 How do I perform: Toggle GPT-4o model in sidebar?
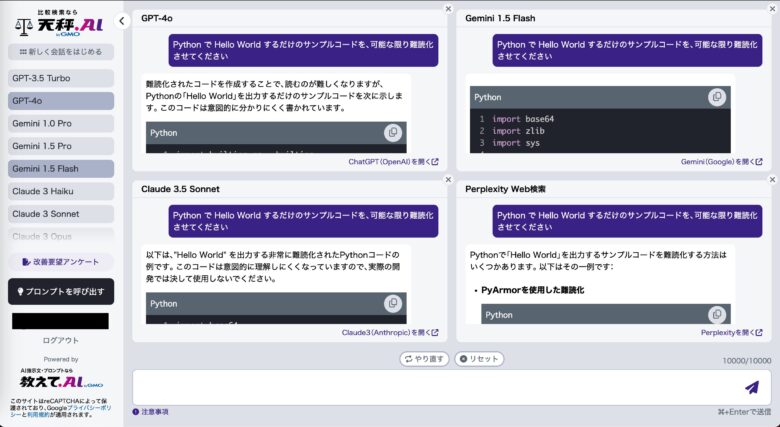point(61,101)
